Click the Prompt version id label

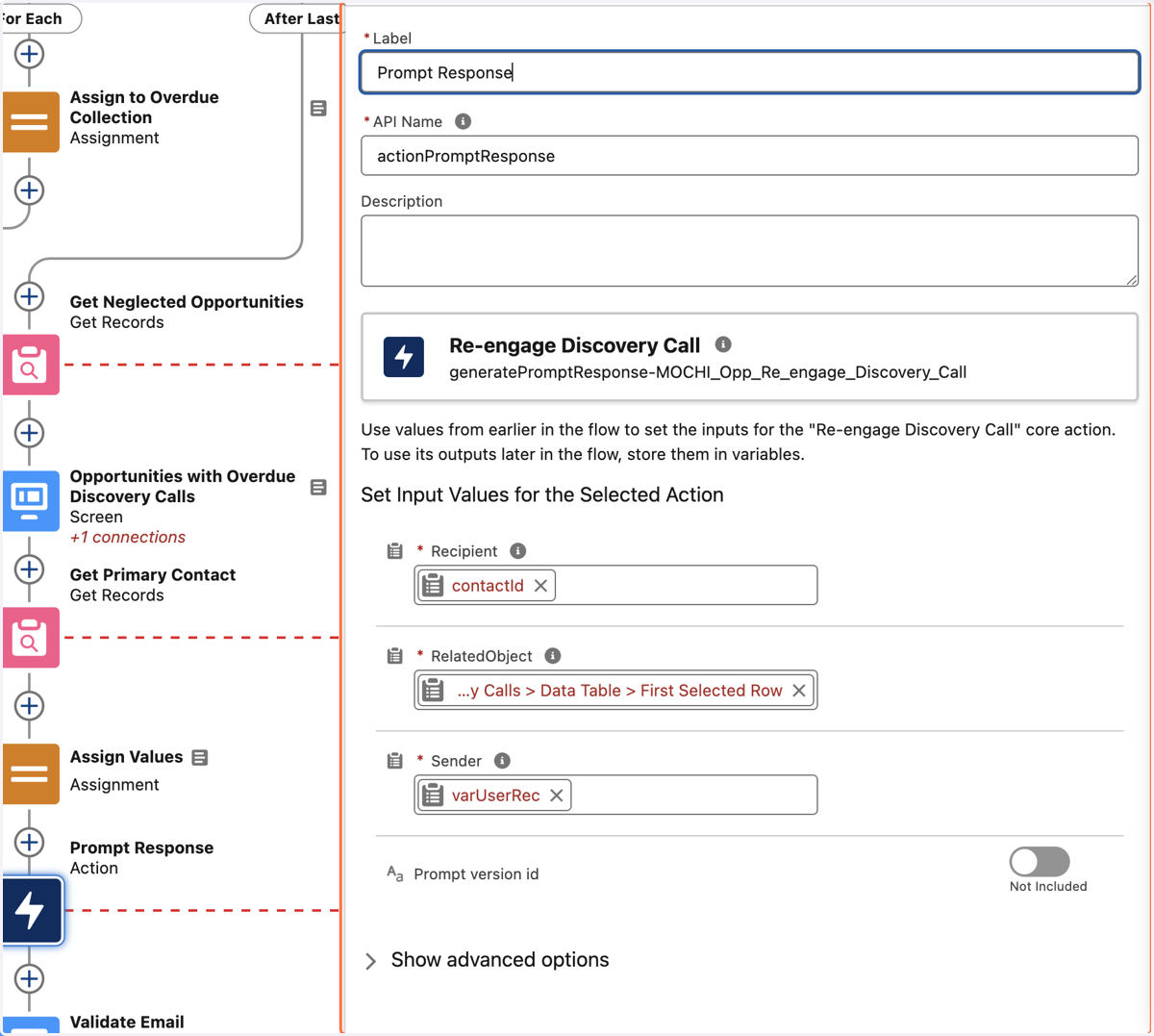[x=476, y=874]
